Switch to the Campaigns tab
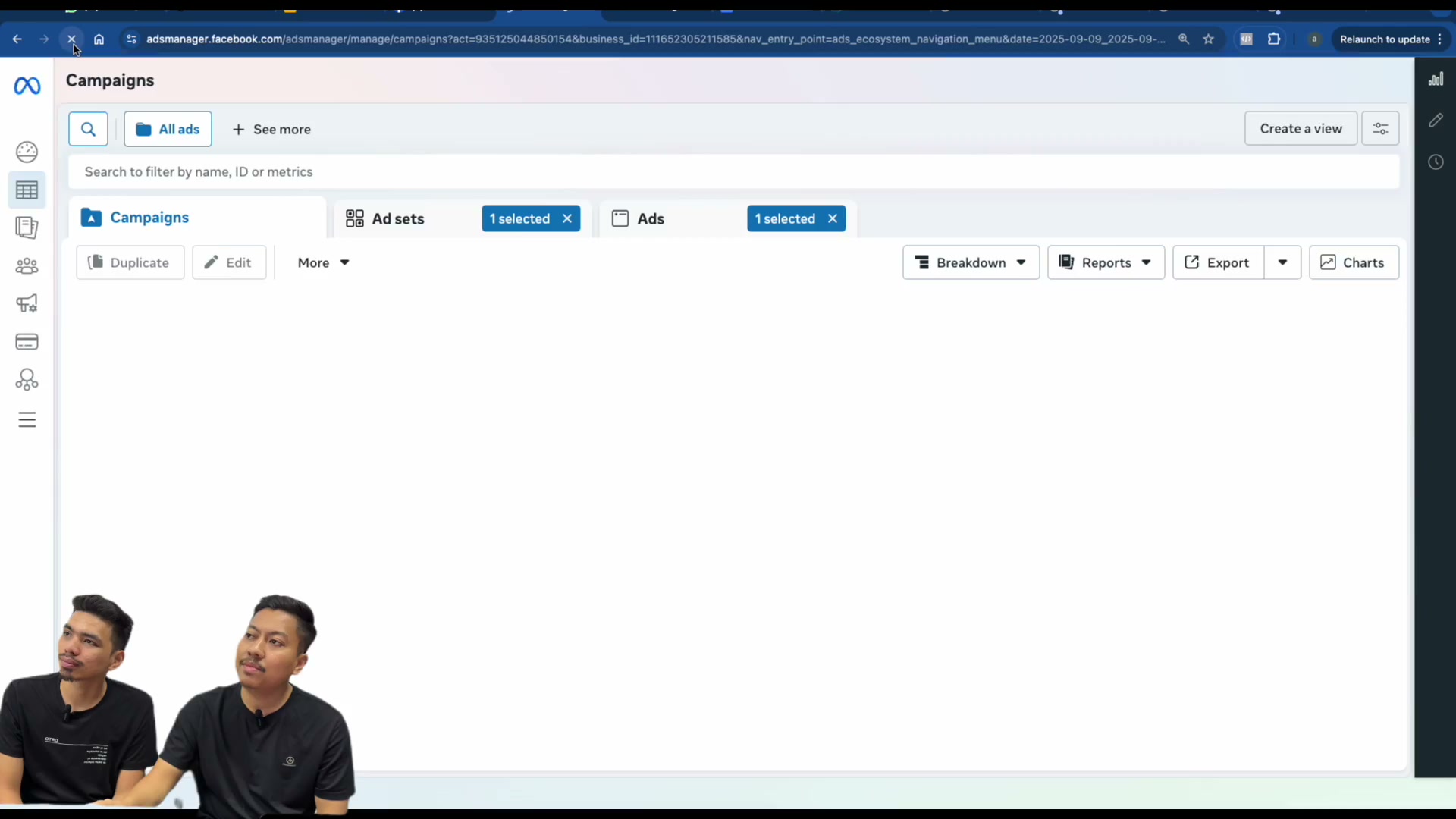The height and width of the screenshot is (819, 1456). (x=197, y=218)
